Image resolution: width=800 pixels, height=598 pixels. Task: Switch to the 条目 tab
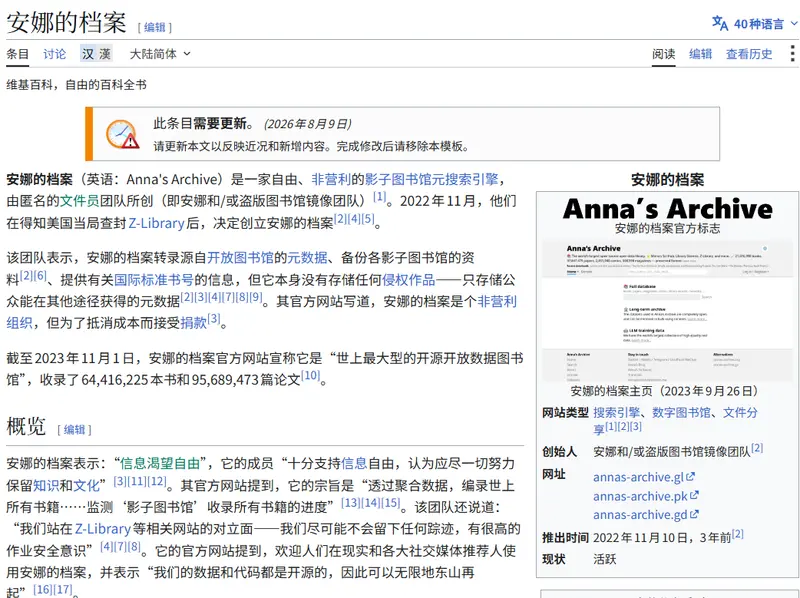point(17,54)
